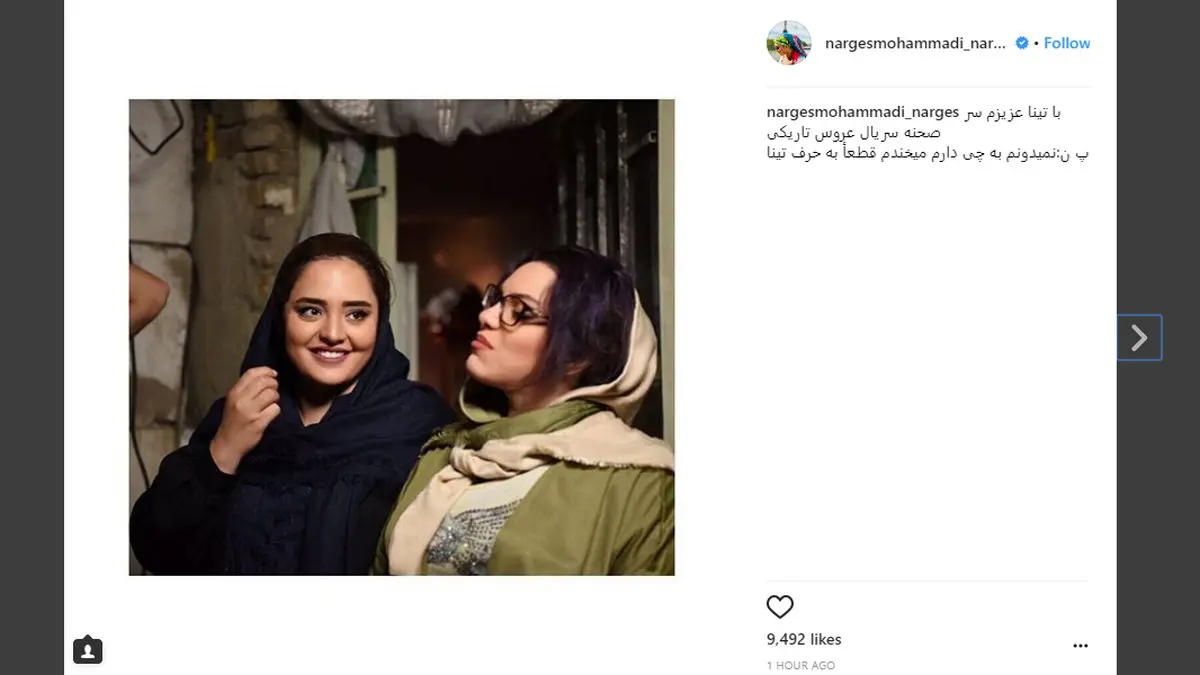
Task: Click the blue verified badge
Action: point(1022,43)
